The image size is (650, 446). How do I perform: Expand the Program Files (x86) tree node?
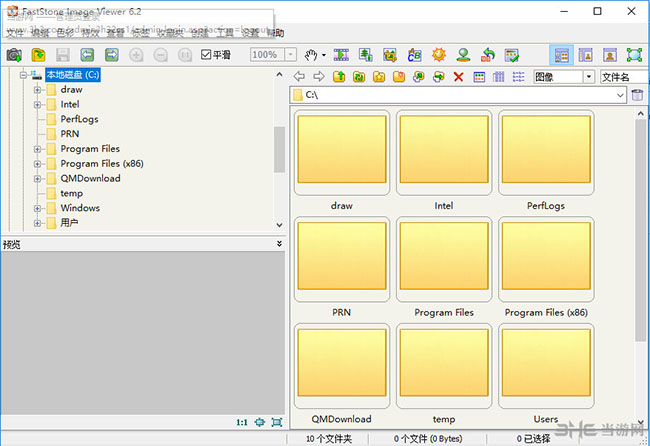pos(37,164)
